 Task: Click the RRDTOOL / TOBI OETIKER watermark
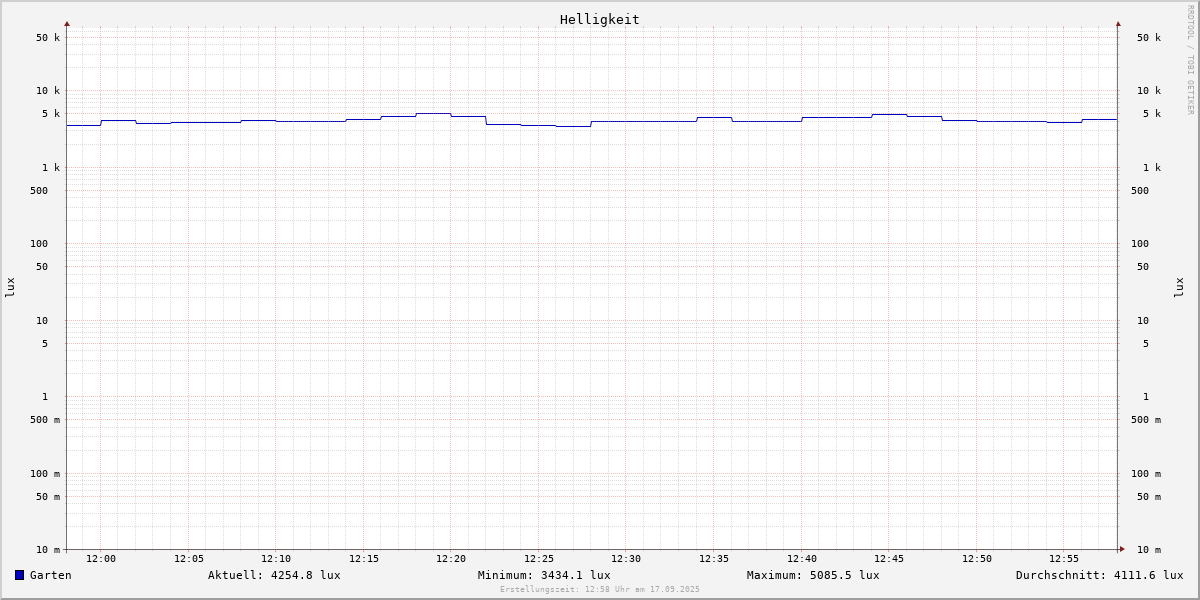(1190, 60)
